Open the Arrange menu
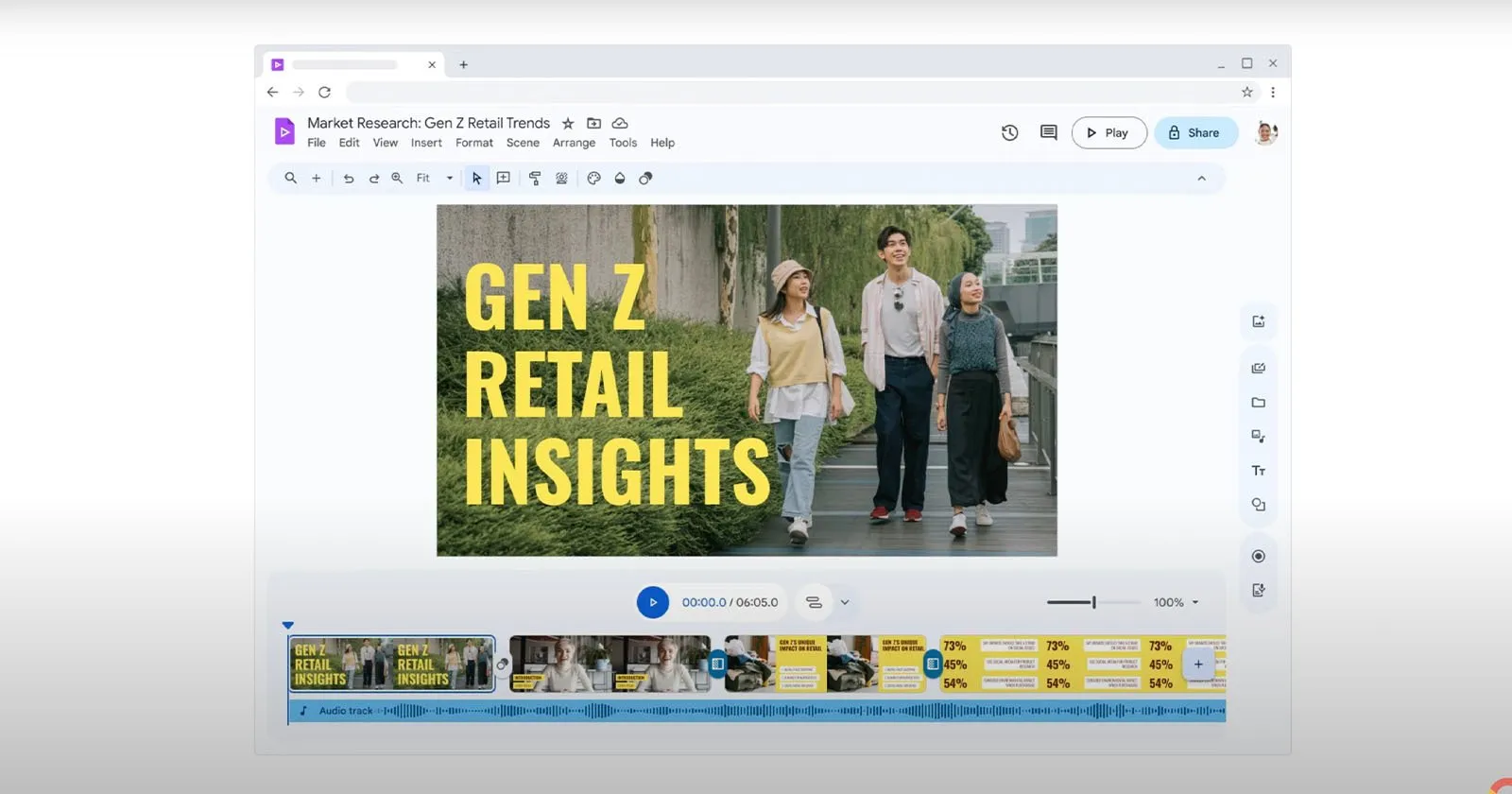This screenshot has width=1512, height=794. click(574, 143)
